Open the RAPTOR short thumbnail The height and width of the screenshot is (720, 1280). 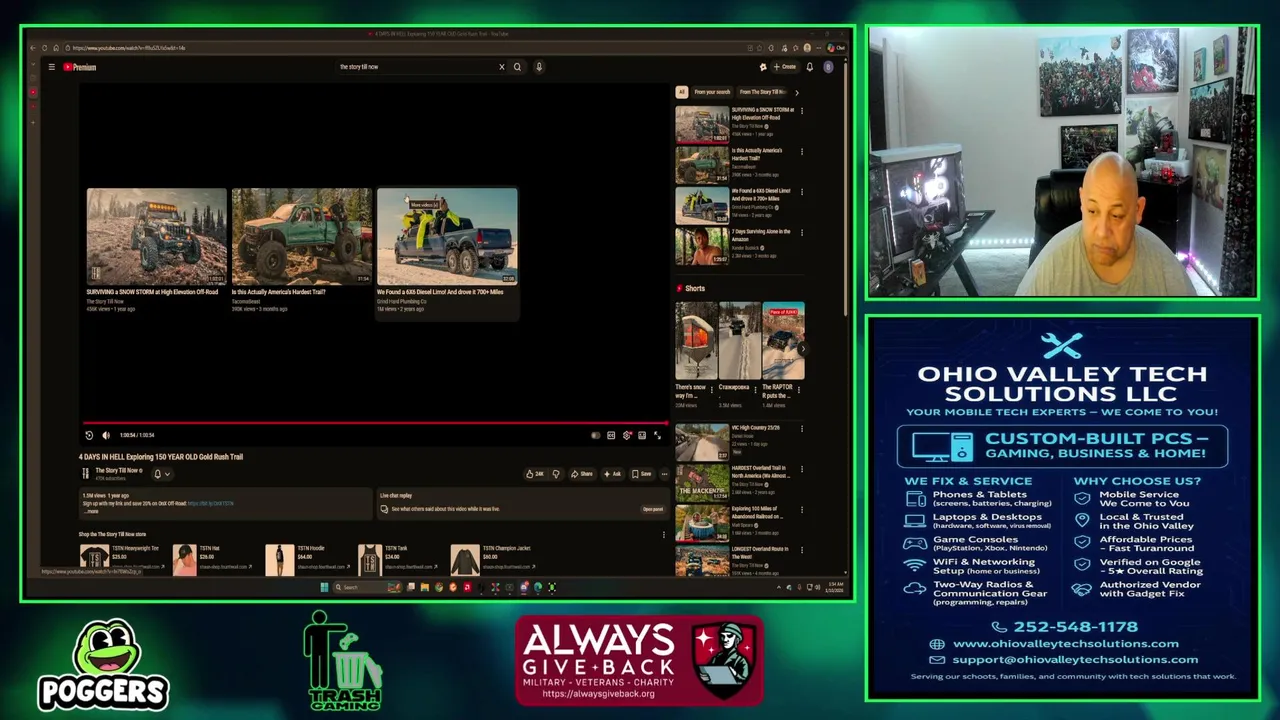point(783,342)
